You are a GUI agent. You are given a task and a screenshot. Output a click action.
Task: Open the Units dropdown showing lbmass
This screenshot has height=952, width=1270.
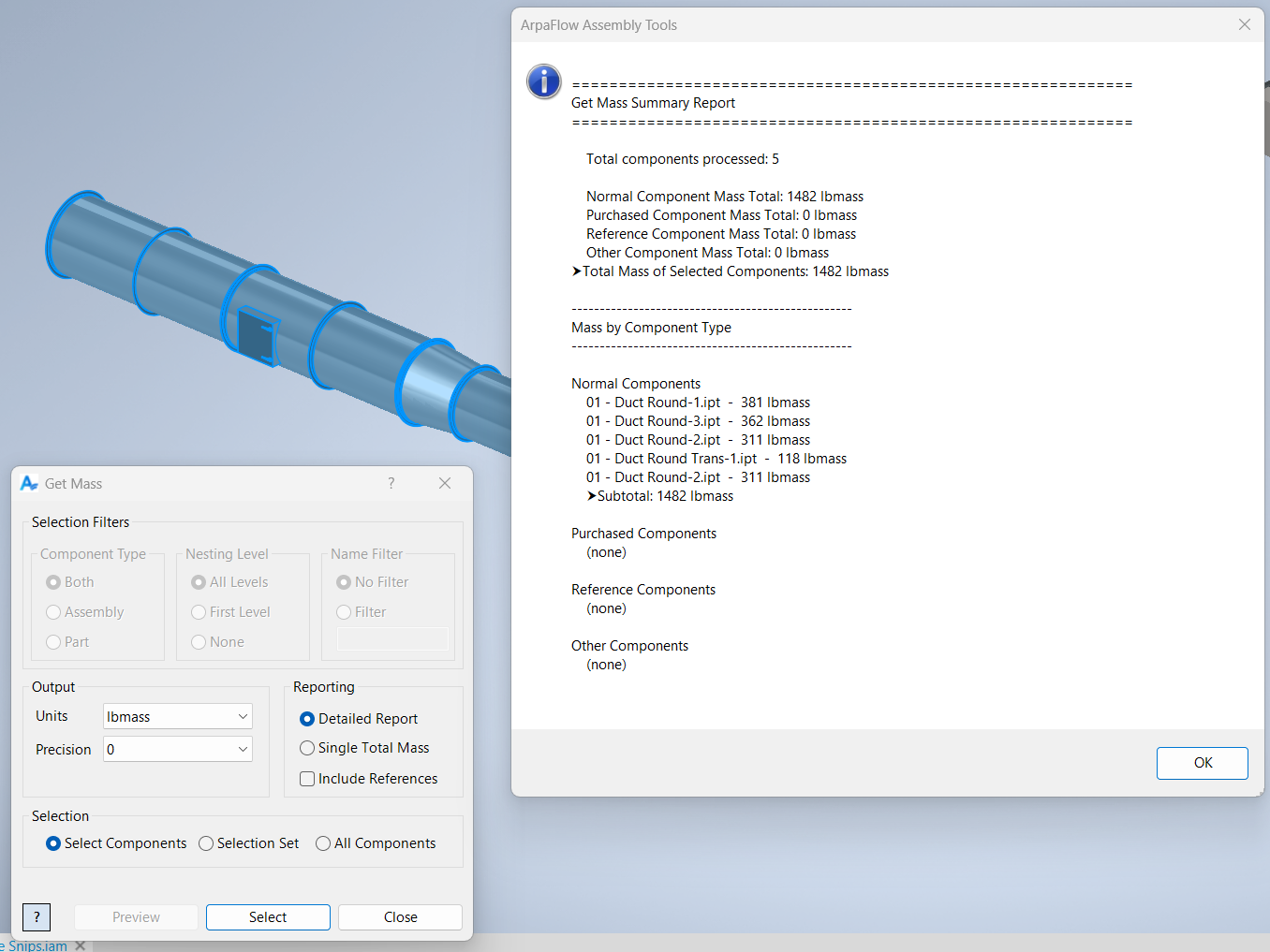[177, 716]
